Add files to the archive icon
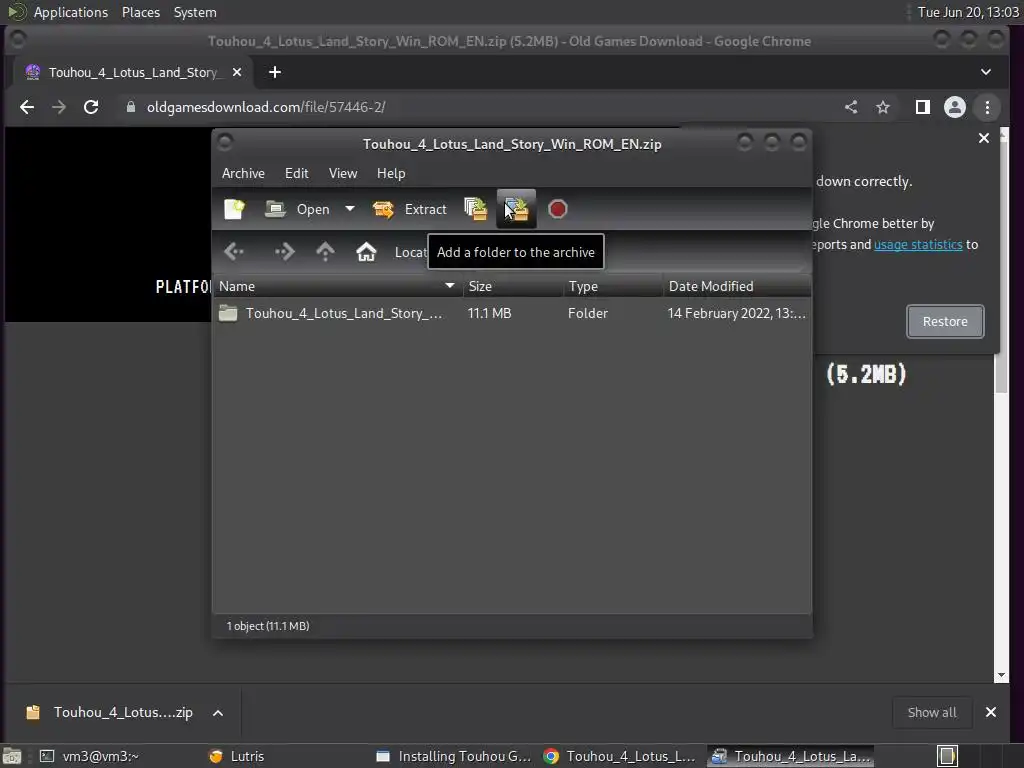 pyautogui.click(x=475, y=209)
